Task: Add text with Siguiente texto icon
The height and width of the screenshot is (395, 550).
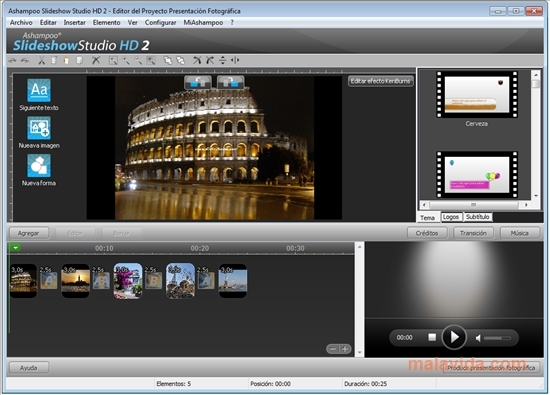Action: (x=39, y=90)
